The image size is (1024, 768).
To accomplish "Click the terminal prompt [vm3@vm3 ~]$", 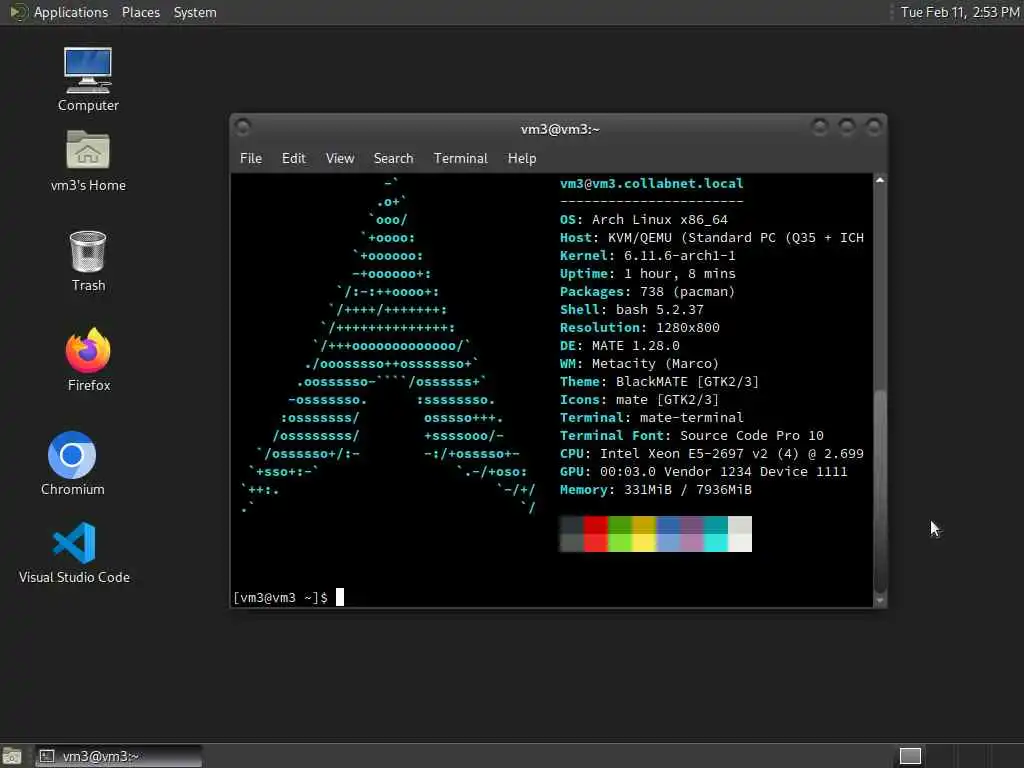I will (x=281, y=598).
